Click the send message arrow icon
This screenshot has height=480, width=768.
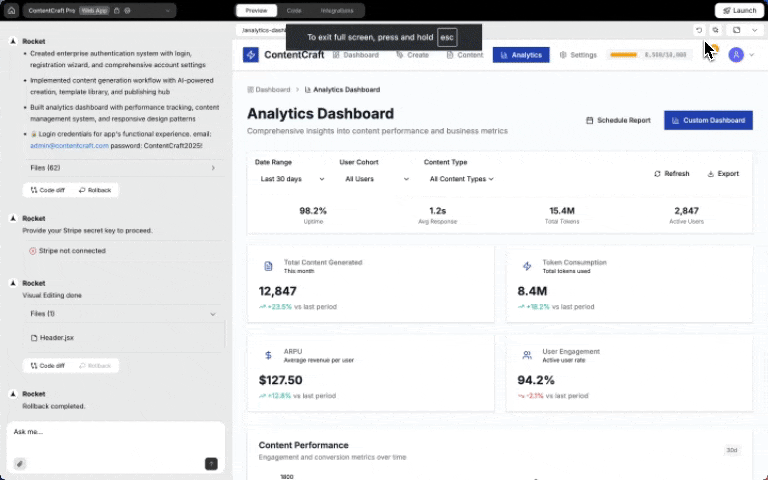pyautogui.click(x=211, y=464)
